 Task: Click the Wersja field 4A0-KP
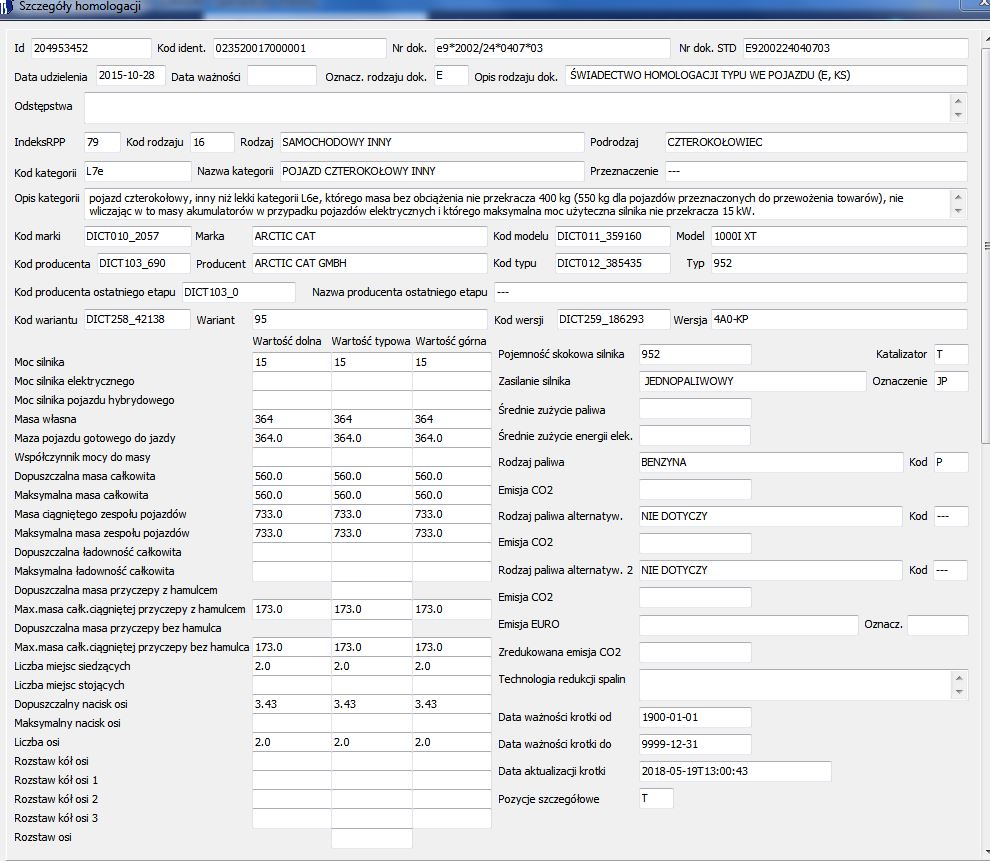pyautogui.click(x=839, y=319)
